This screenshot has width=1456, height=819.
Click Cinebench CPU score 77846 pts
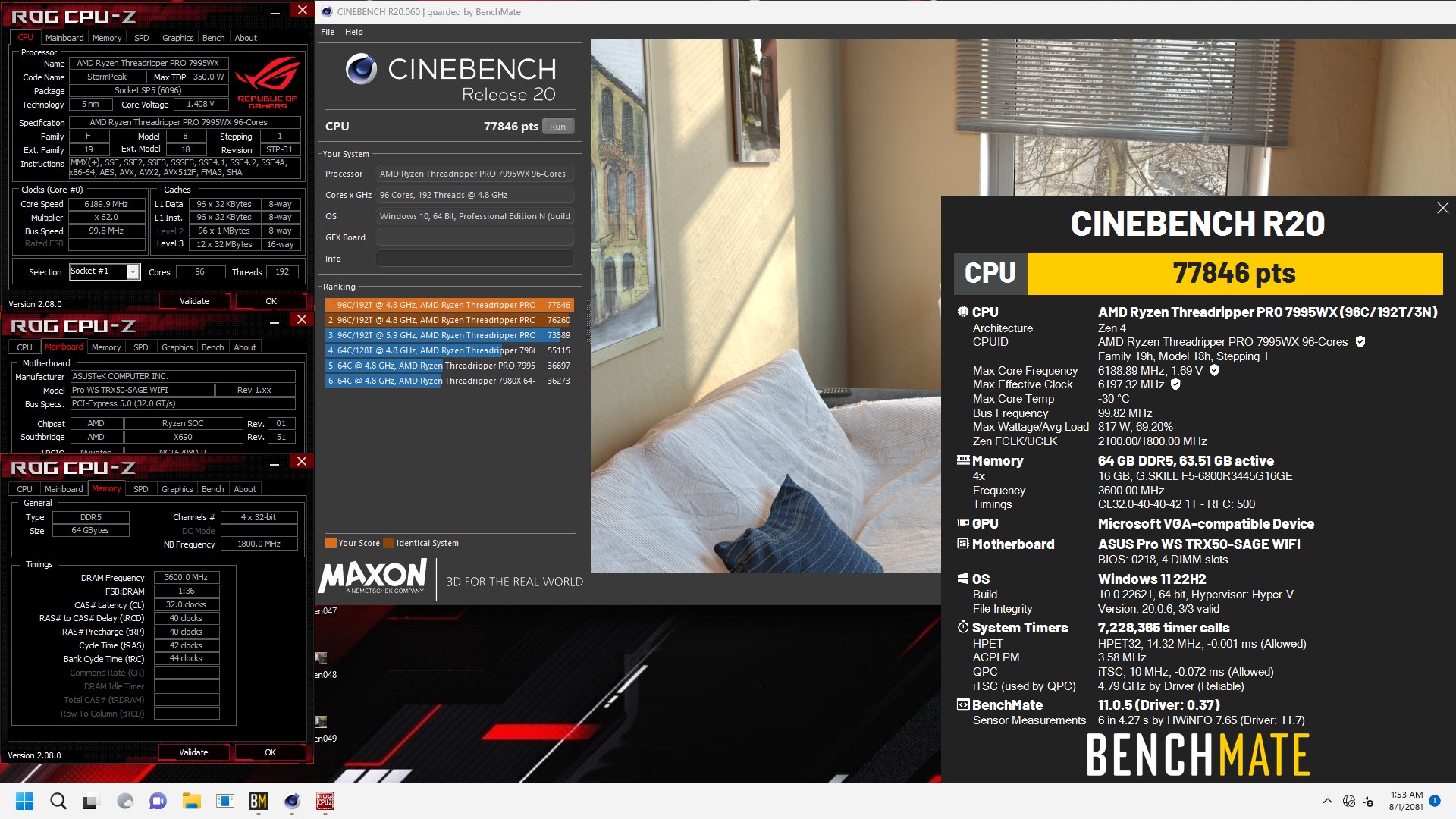(x=510, y=127)
